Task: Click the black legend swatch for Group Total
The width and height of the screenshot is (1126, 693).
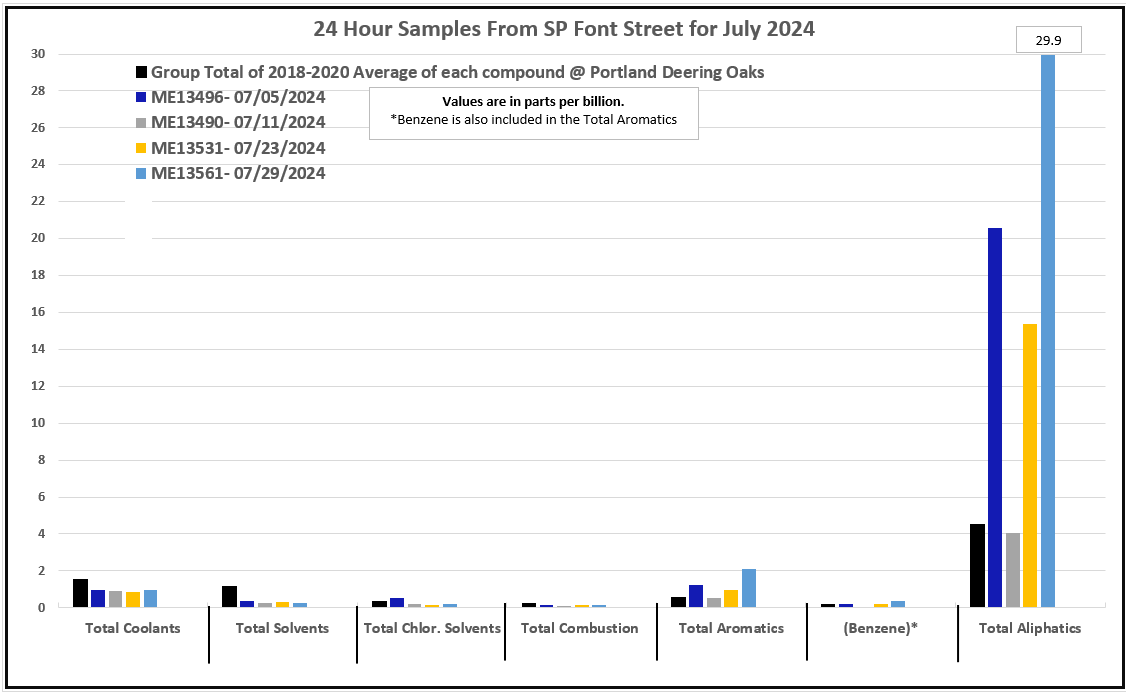Action: click(142, 73)
